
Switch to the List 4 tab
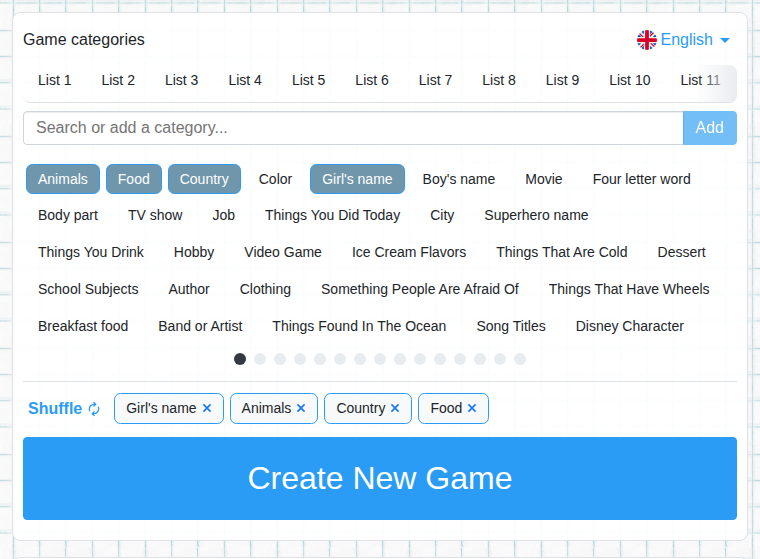pyautogui.click(x=245, y=80)
